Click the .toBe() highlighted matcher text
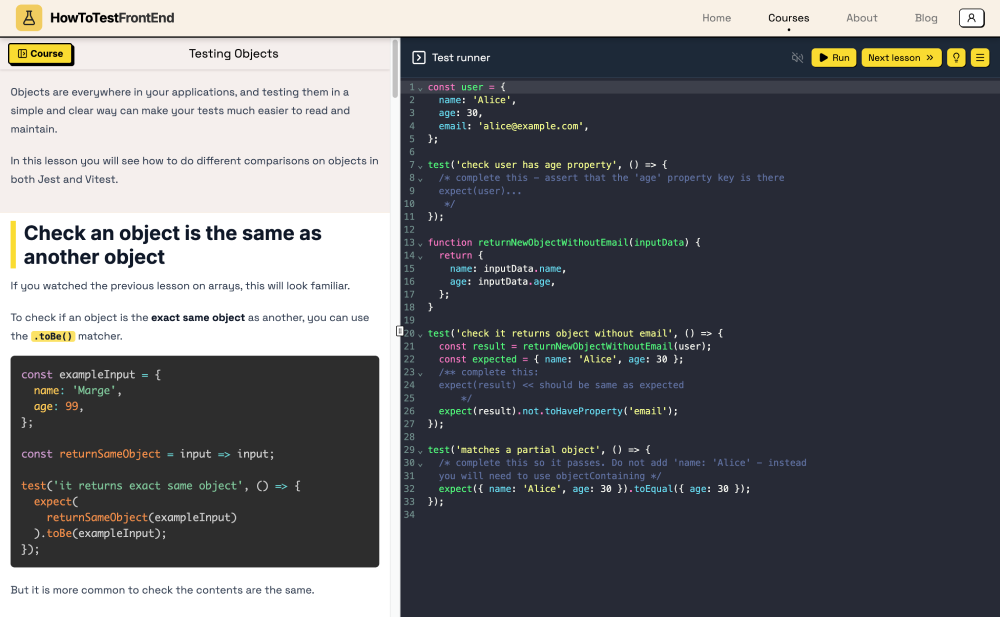1000x617 pixels. coord(53,336)
